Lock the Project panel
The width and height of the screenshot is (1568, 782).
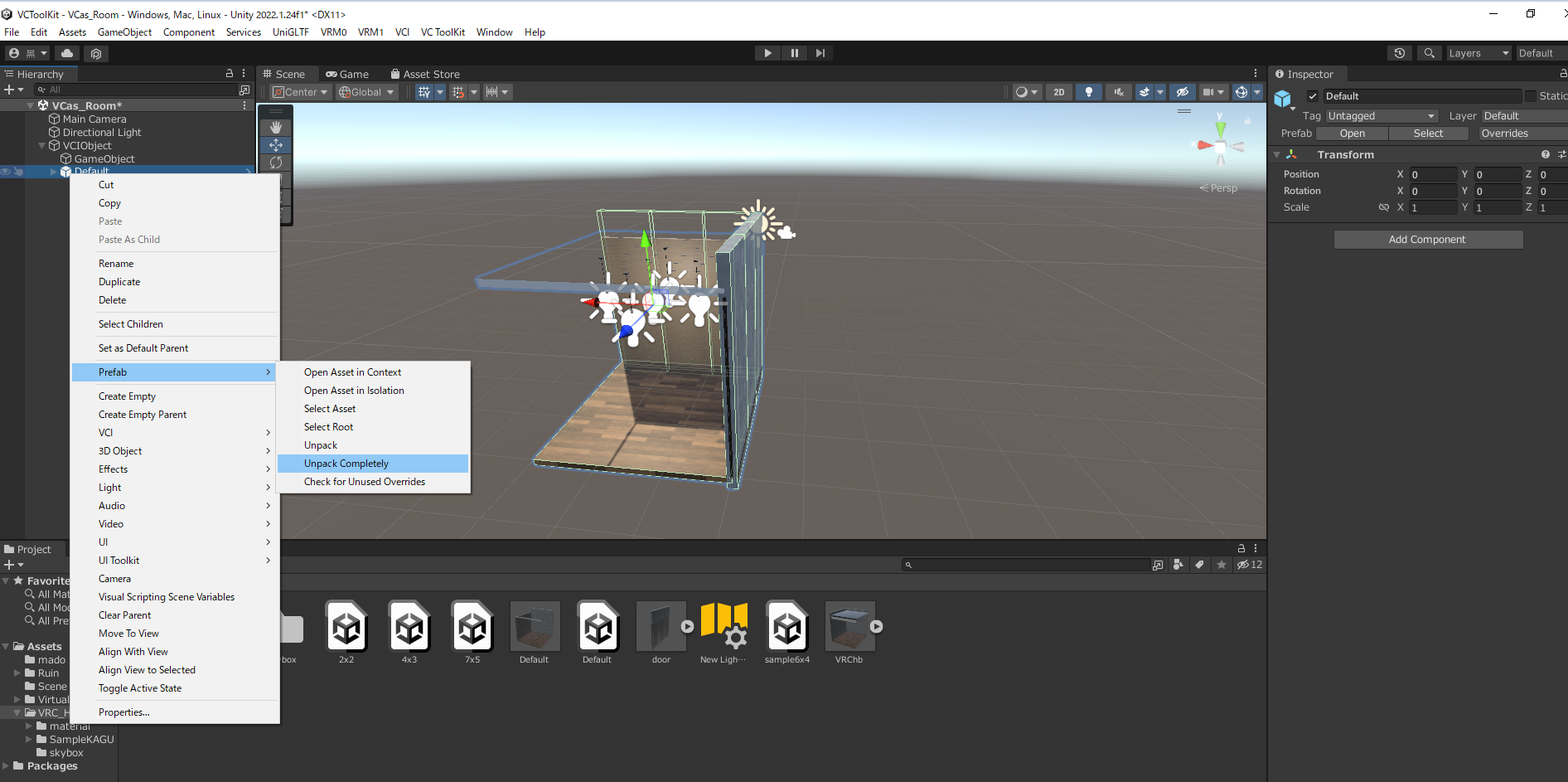pyautogui.click(x=1241, y=548)
